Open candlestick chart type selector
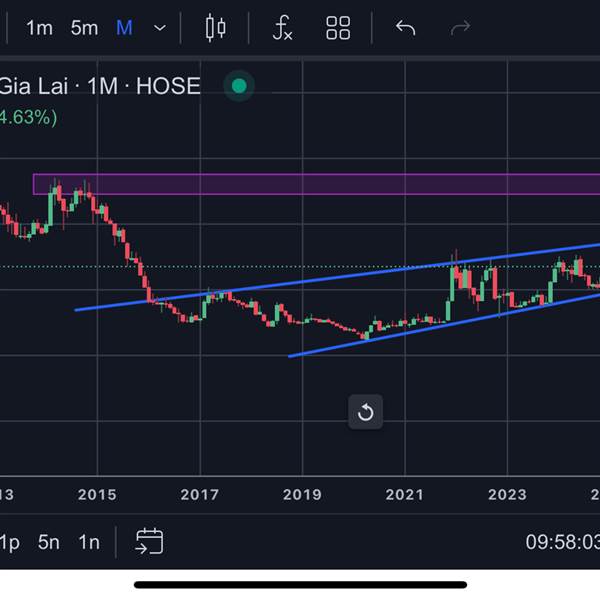600x600 pixels. coord(215,28)
